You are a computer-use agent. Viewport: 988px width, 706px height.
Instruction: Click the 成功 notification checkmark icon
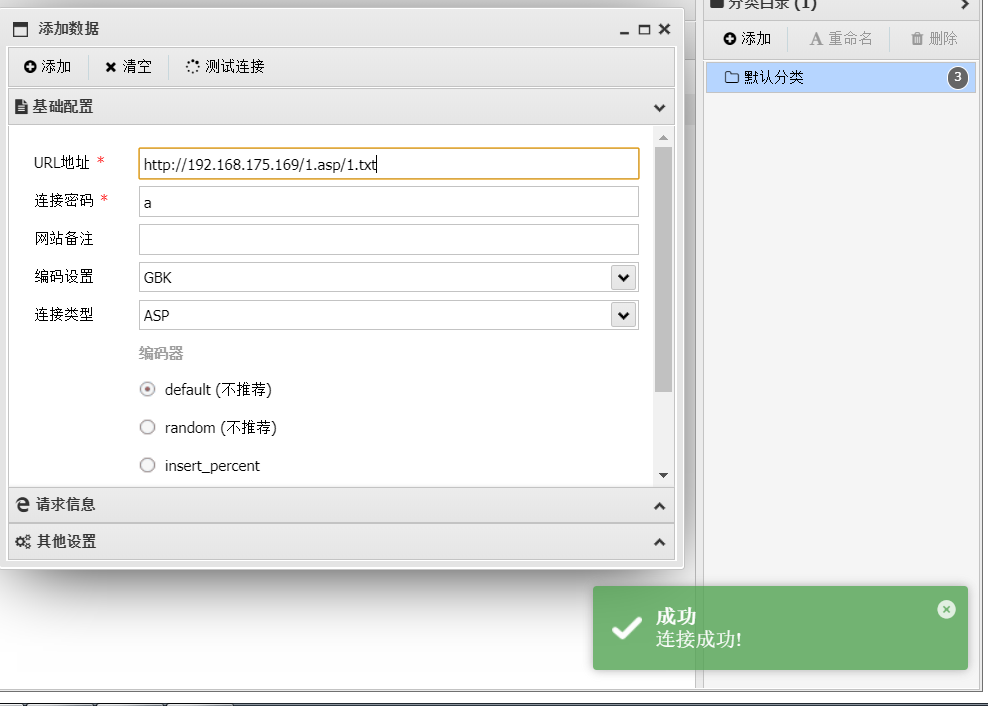pos(627,628)
